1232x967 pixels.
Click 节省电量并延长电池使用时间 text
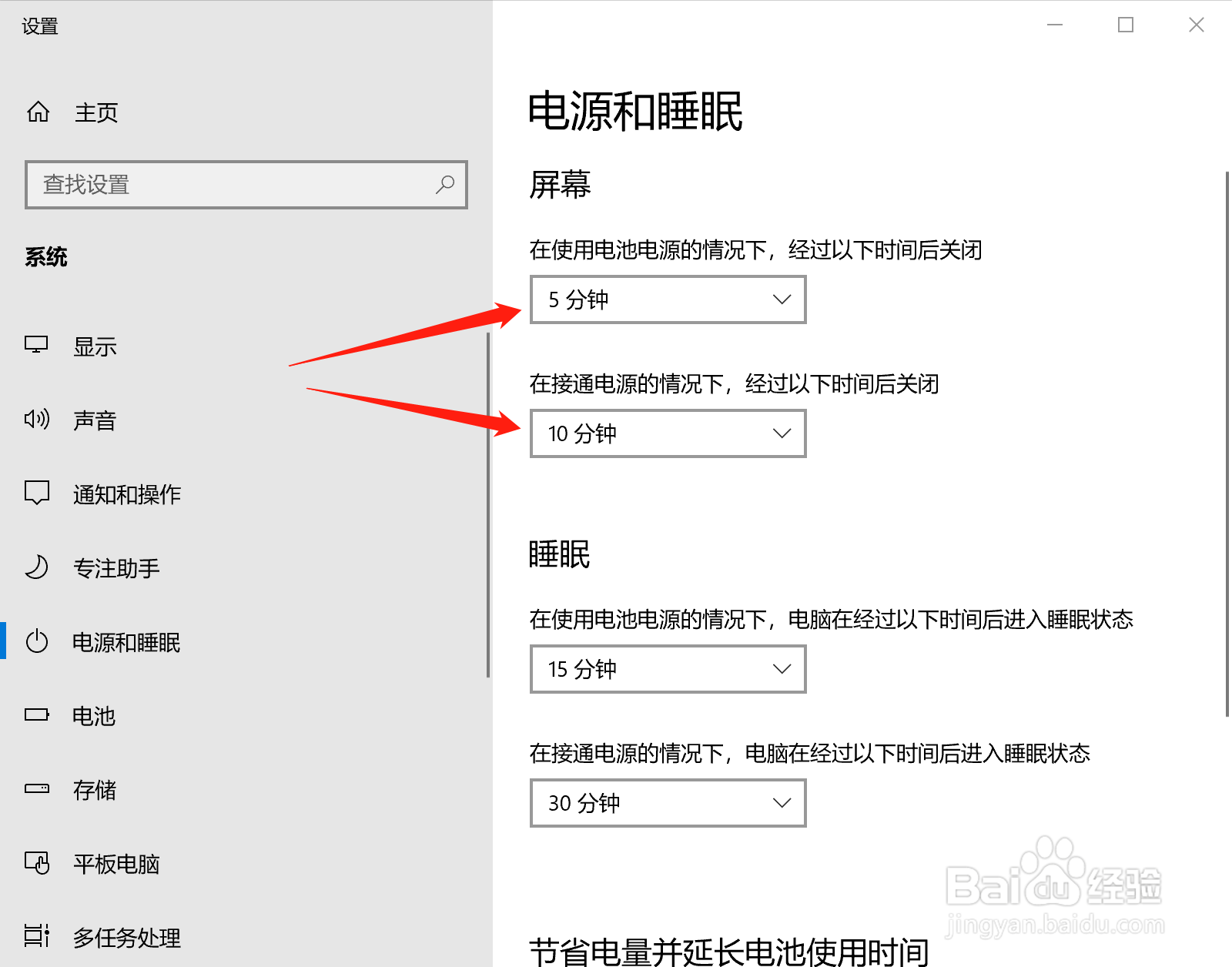(728, 951)
